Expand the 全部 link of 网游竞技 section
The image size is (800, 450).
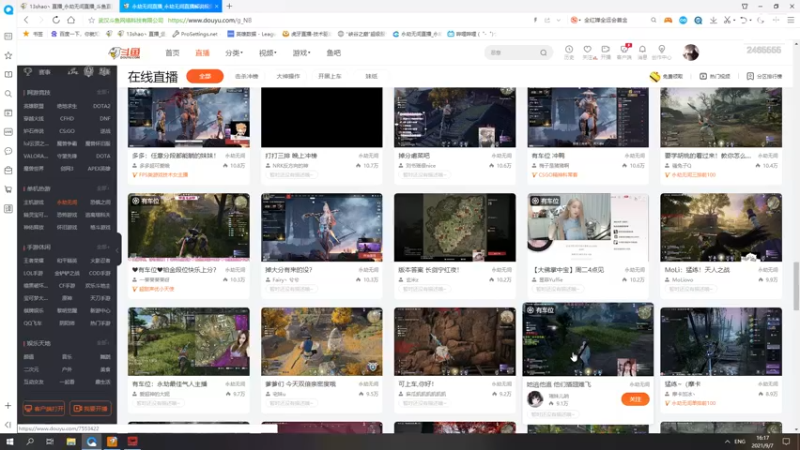(103, 92)
